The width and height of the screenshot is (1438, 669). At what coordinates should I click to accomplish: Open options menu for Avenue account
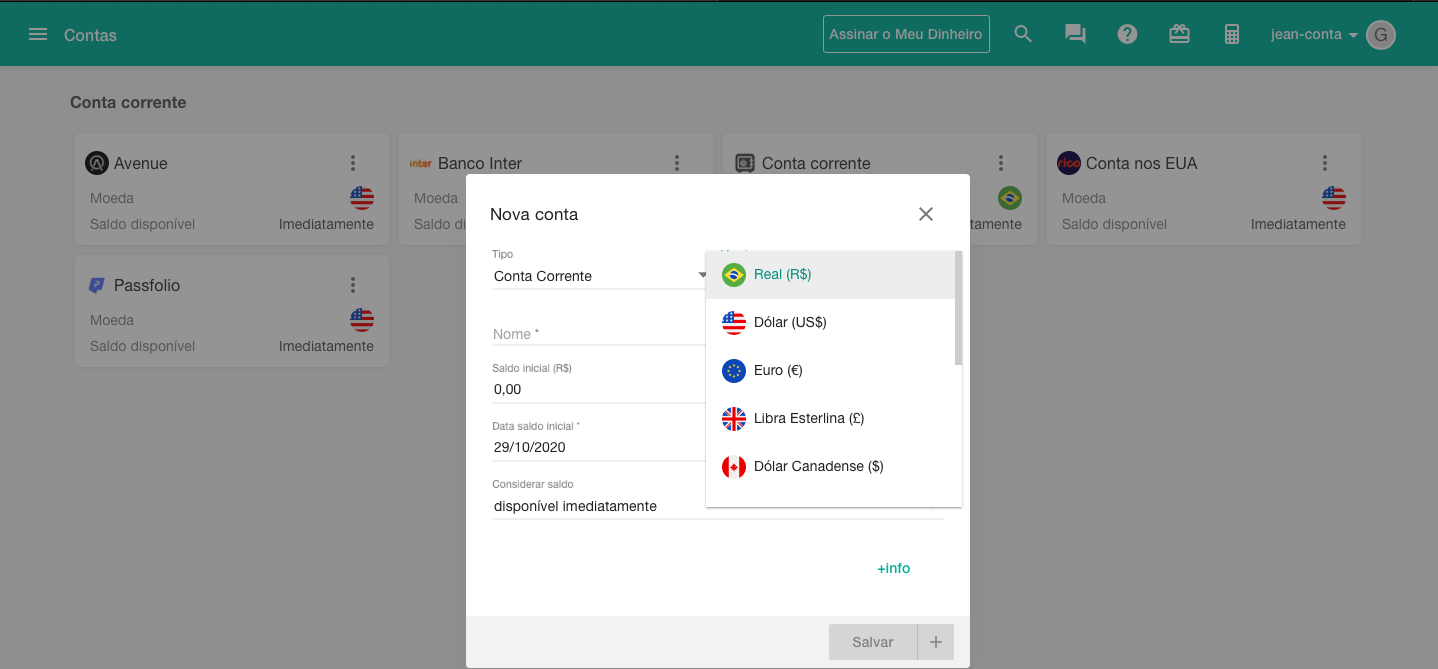coord(353,163)
